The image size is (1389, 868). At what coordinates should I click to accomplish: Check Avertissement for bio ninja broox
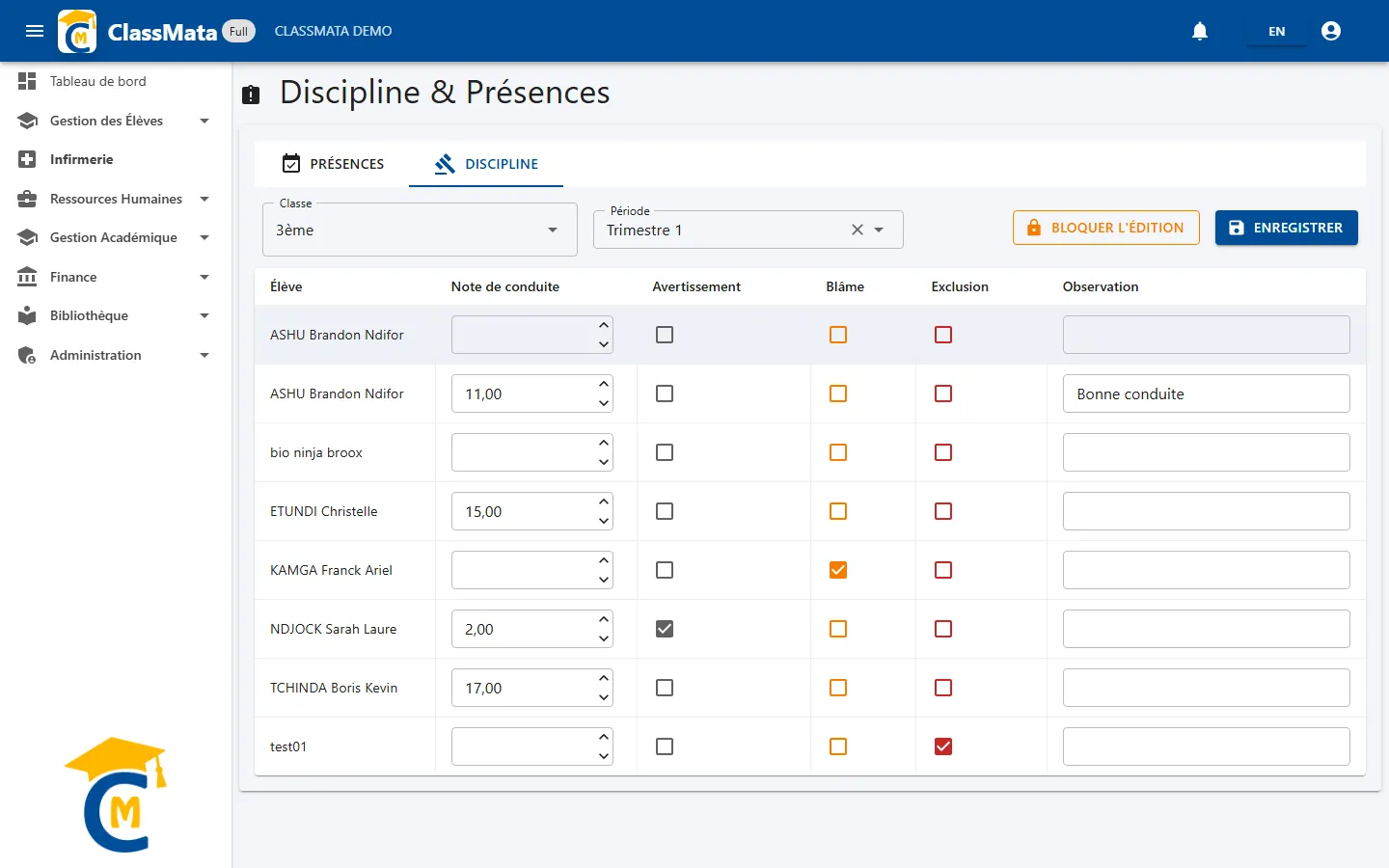click(x=665, y=452)
